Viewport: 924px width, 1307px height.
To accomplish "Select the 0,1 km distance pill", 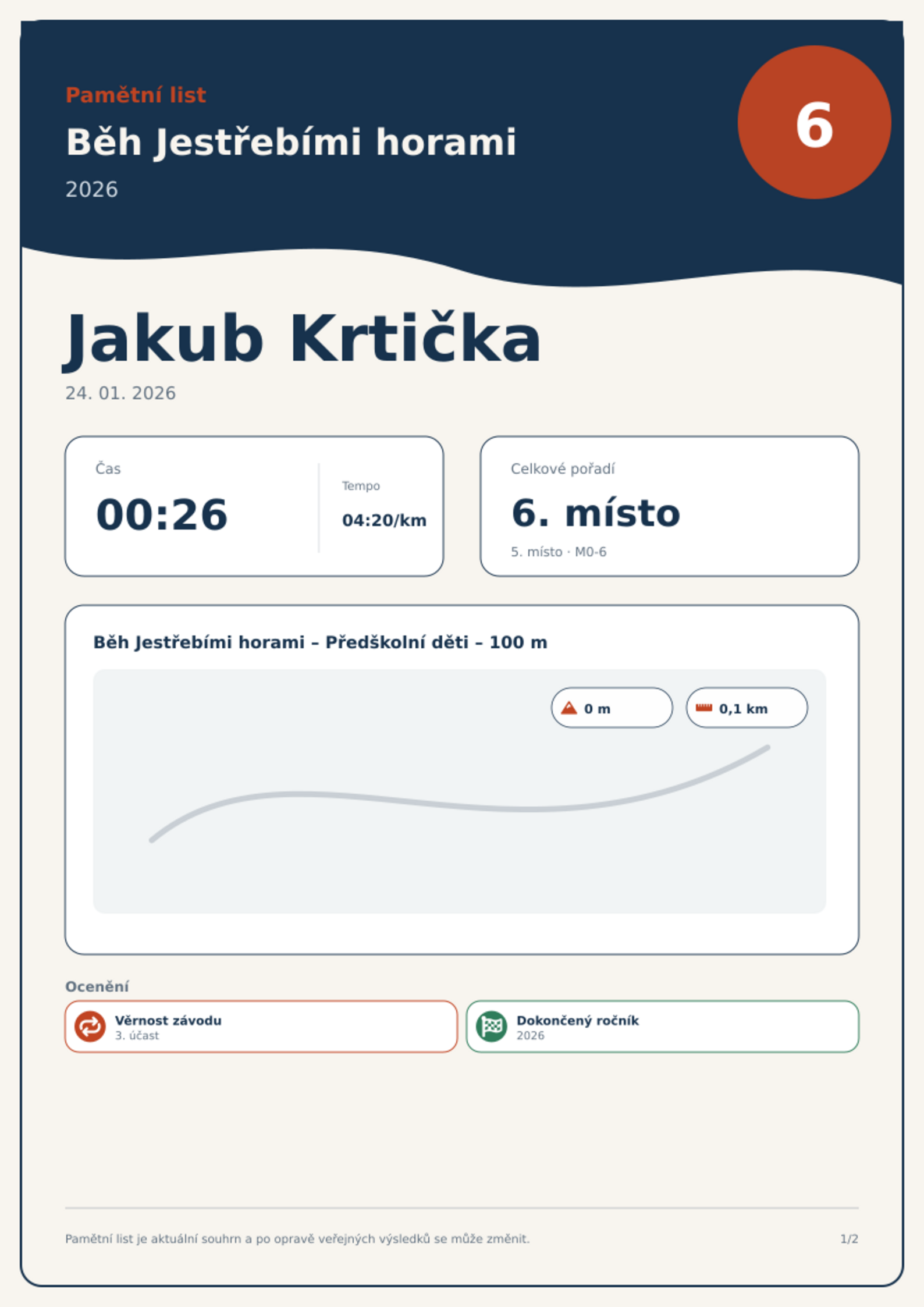I will [x=747, y=708].
